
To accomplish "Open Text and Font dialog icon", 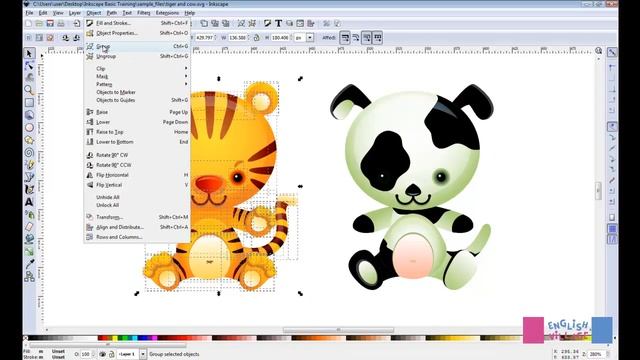I will [x=278, y=23].
